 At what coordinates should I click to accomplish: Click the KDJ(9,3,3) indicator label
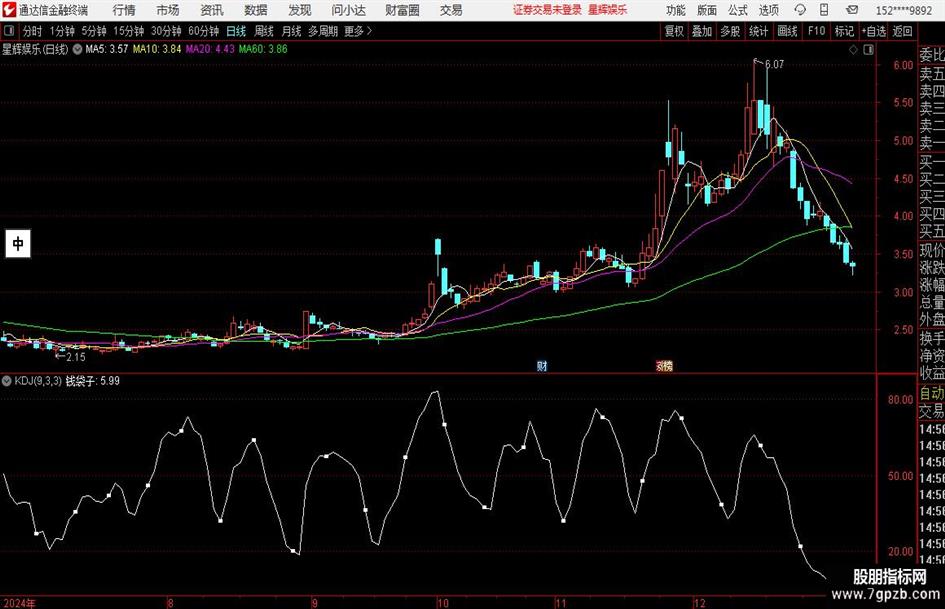[38, 381]
